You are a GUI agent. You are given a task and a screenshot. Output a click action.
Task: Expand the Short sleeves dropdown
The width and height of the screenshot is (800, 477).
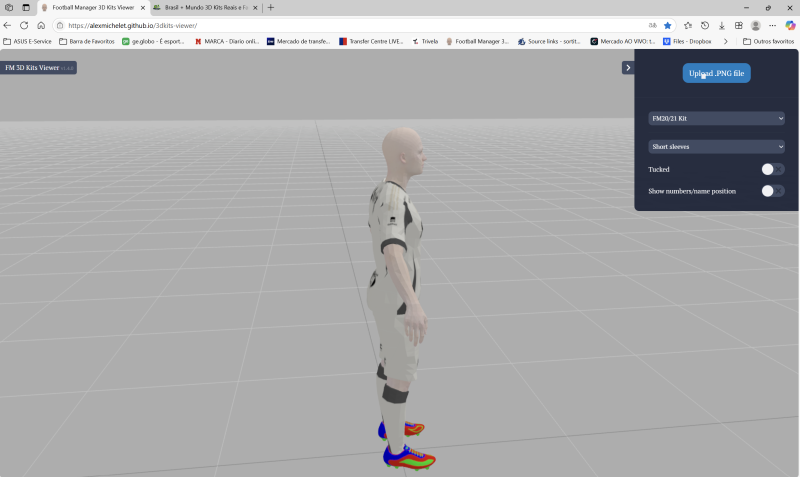pyautogui.click(x=716, y=146)
